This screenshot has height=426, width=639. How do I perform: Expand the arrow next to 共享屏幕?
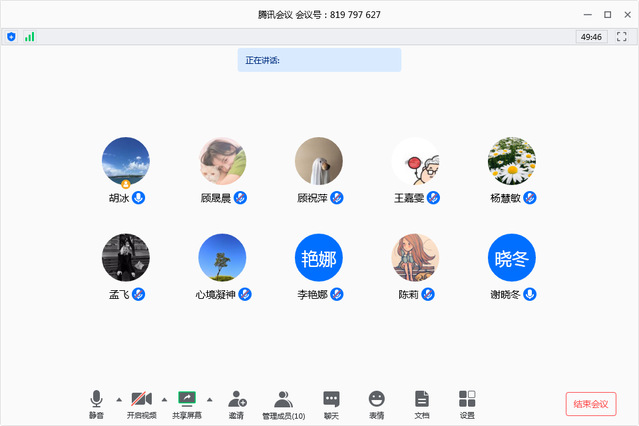pos(209,399)
